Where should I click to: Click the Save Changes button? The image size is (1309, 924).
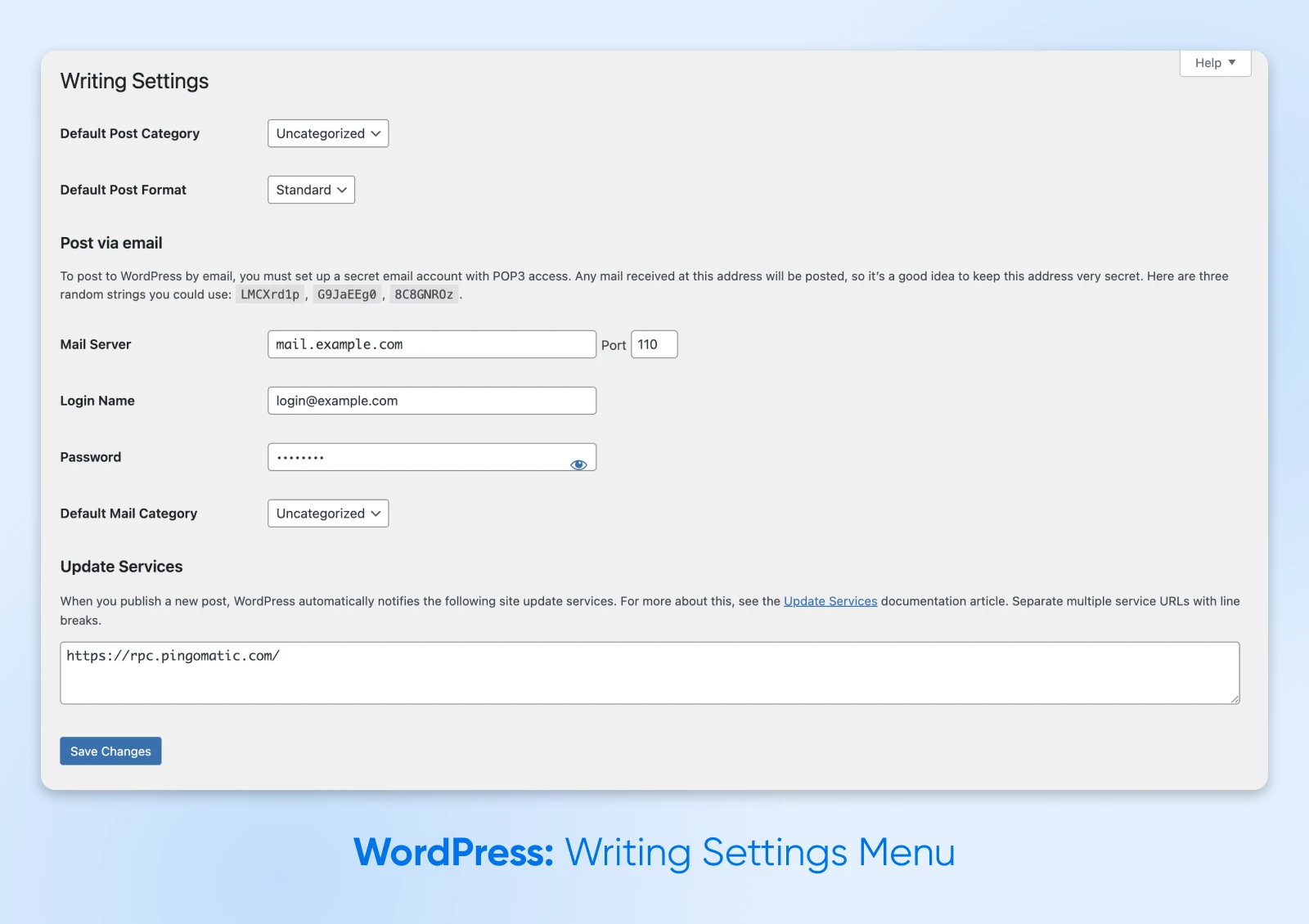click(110, 751)
